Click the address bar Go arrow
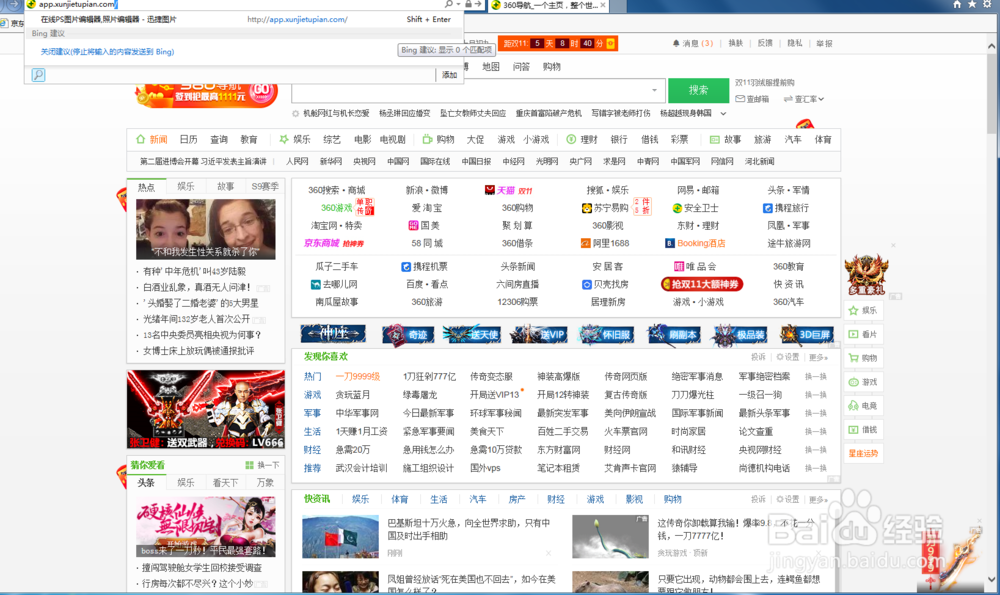 (478, 4)
